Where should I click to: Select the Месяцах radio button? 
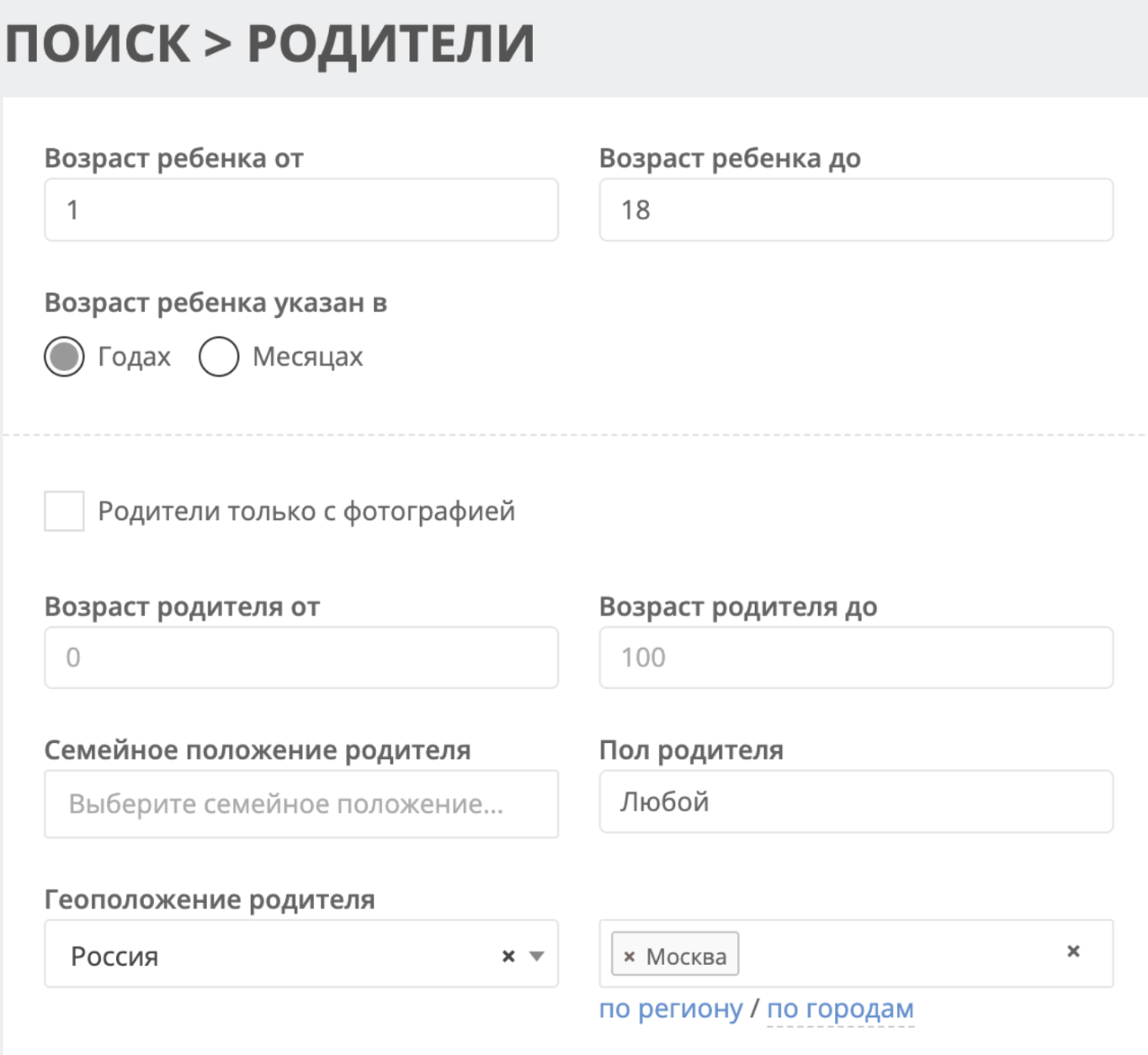click(219, 357)
